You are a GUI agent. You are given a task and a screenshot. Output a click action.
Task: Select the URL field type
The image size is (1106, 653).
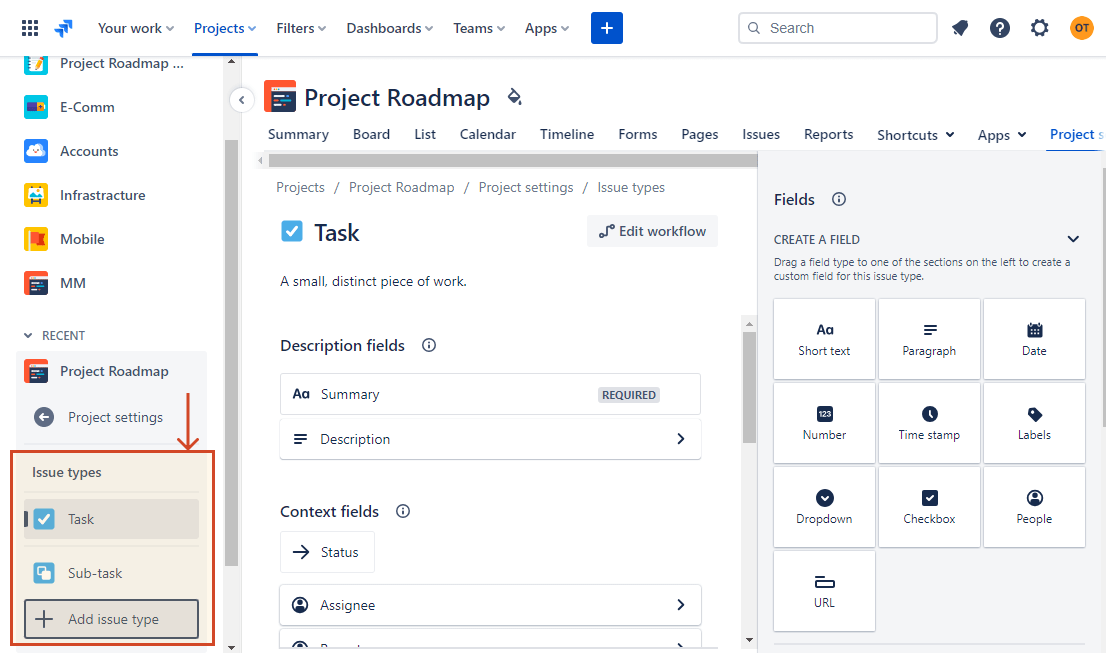point(824,590)
